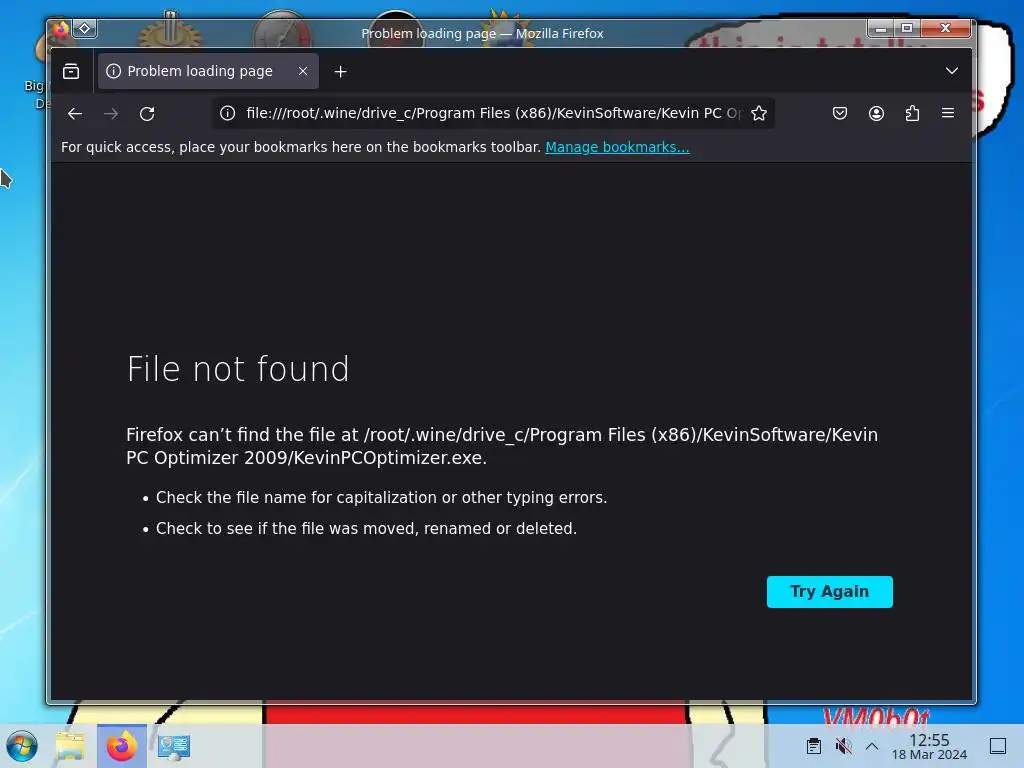Open the Extensions panel

(912, 114)
